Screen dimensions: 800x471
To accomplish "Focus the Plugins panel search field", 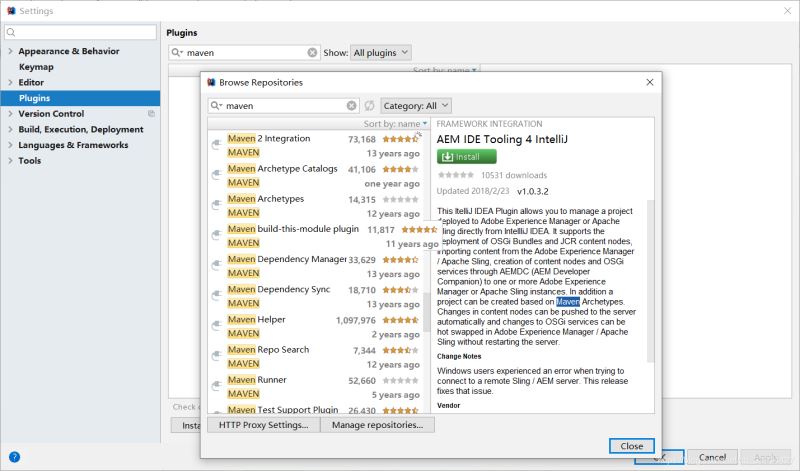I will point(244,53).
